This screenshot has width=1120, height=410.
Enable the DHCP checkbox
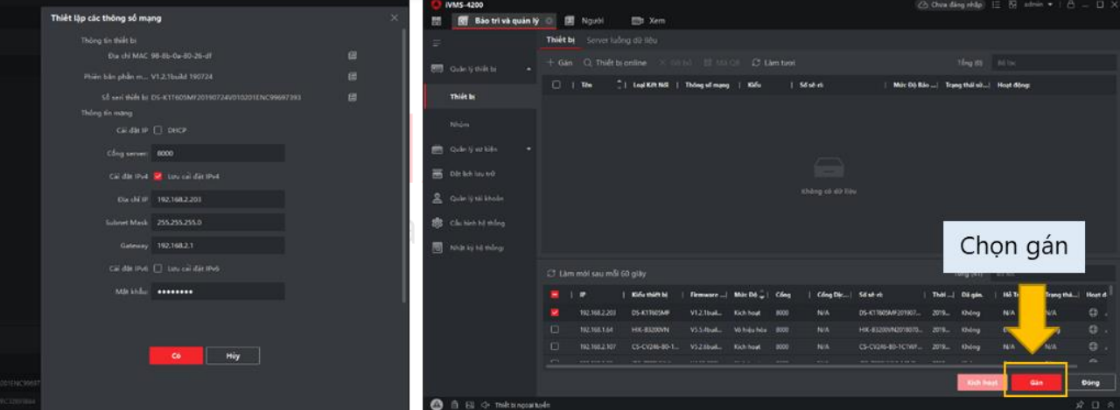point(158,130)
